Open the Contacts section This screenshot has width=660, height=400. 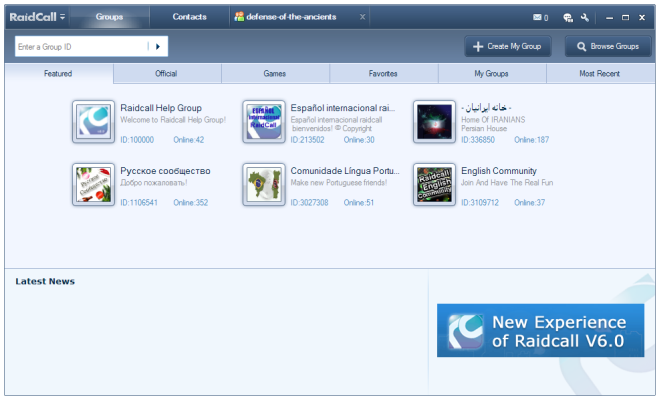[189, 17]
